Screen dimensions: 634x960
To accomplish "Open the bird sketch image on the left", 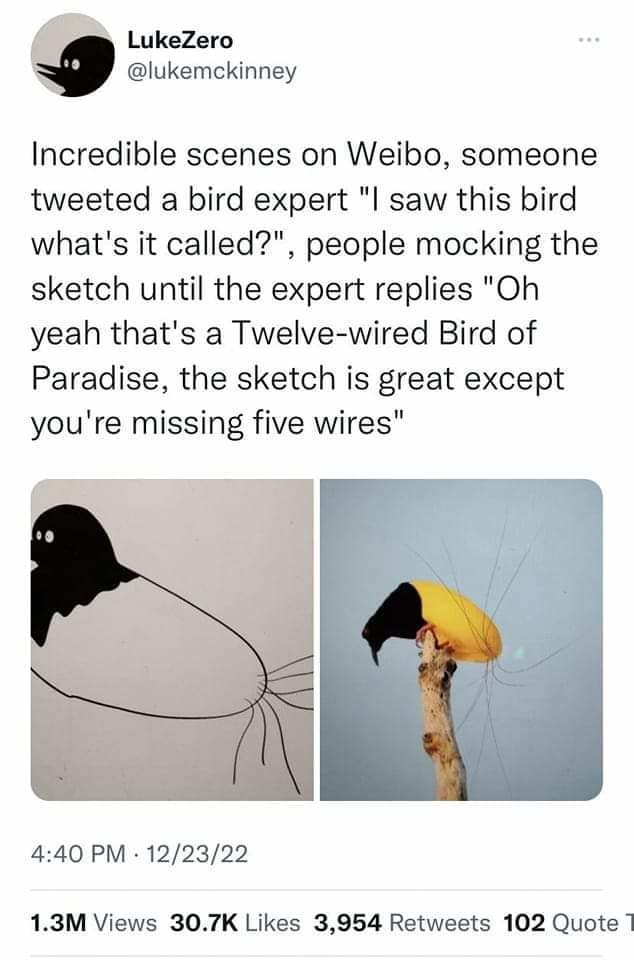I will coord(172,640).
